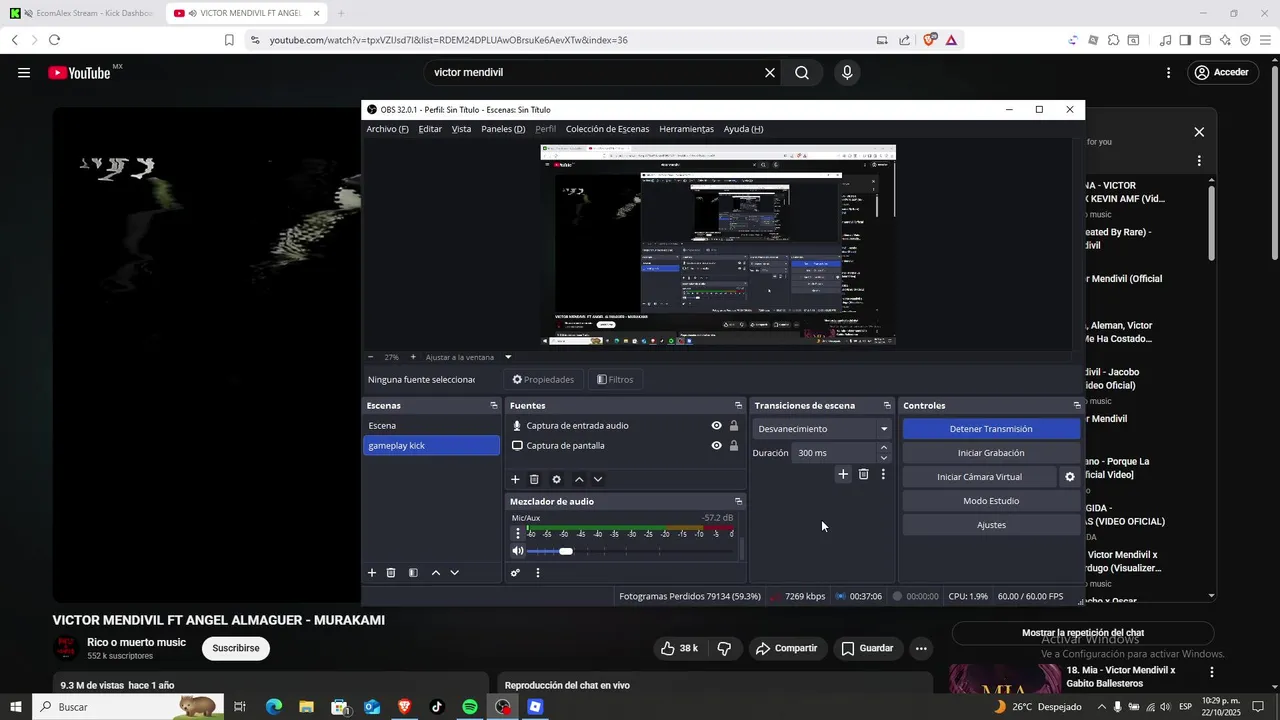Open Spotify from the Windows taskbar
The image size is (1280, 720).
[x=470, y=707]
